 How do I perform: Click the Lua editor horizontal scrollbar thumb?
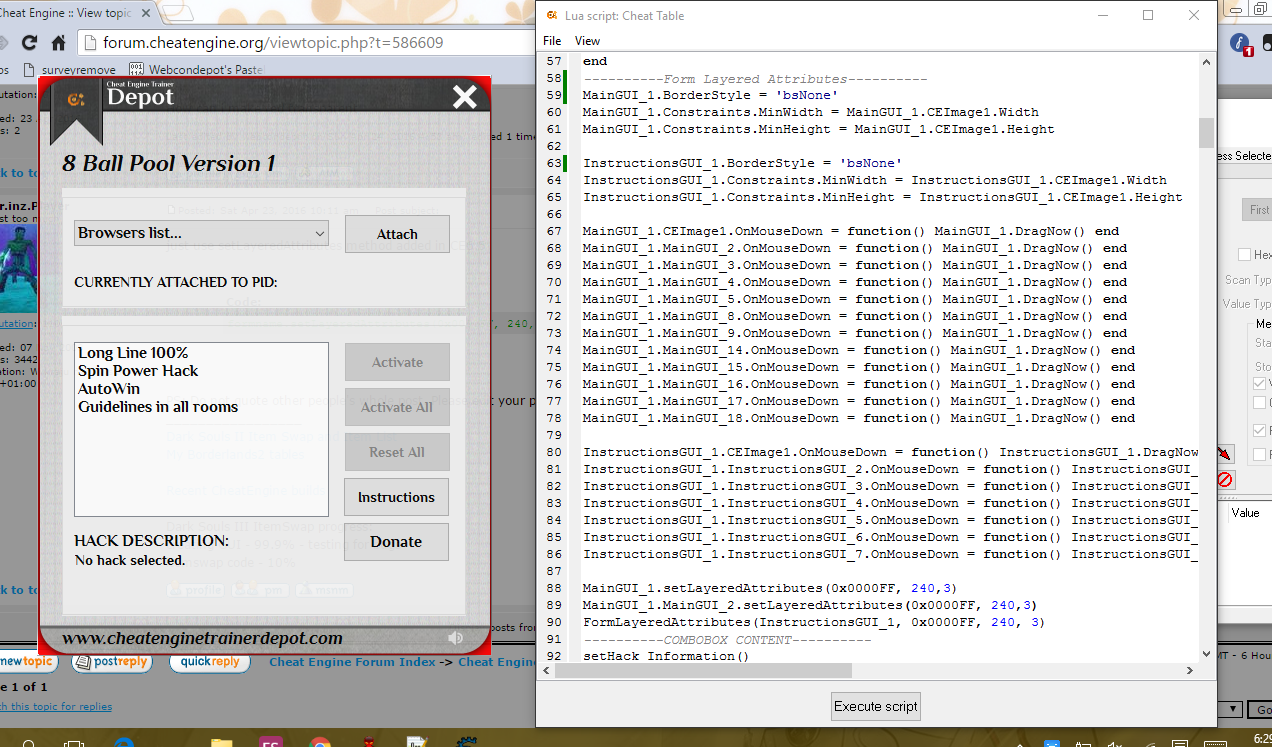click(704, 671)
